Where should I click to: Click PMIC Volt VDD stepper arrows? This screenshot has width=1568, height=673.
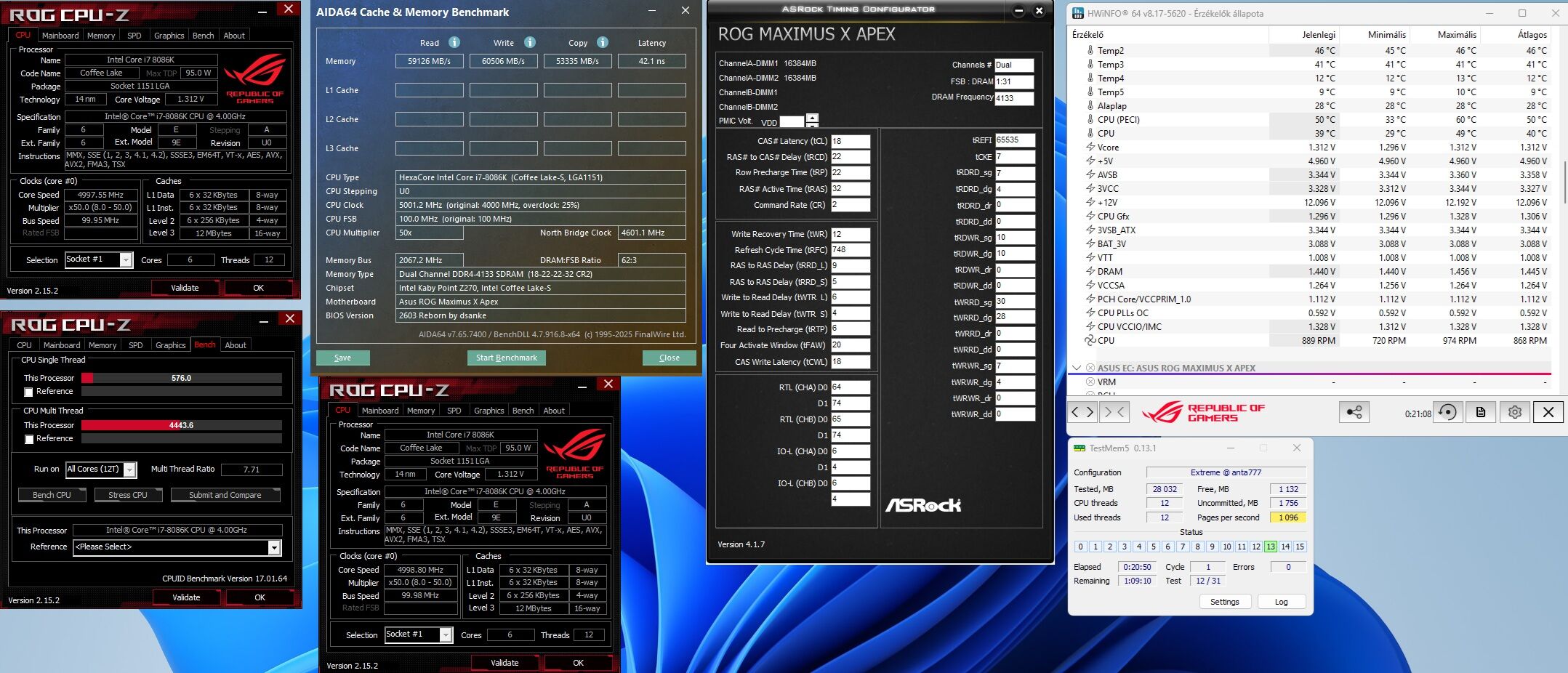click(x=812, y=121)
